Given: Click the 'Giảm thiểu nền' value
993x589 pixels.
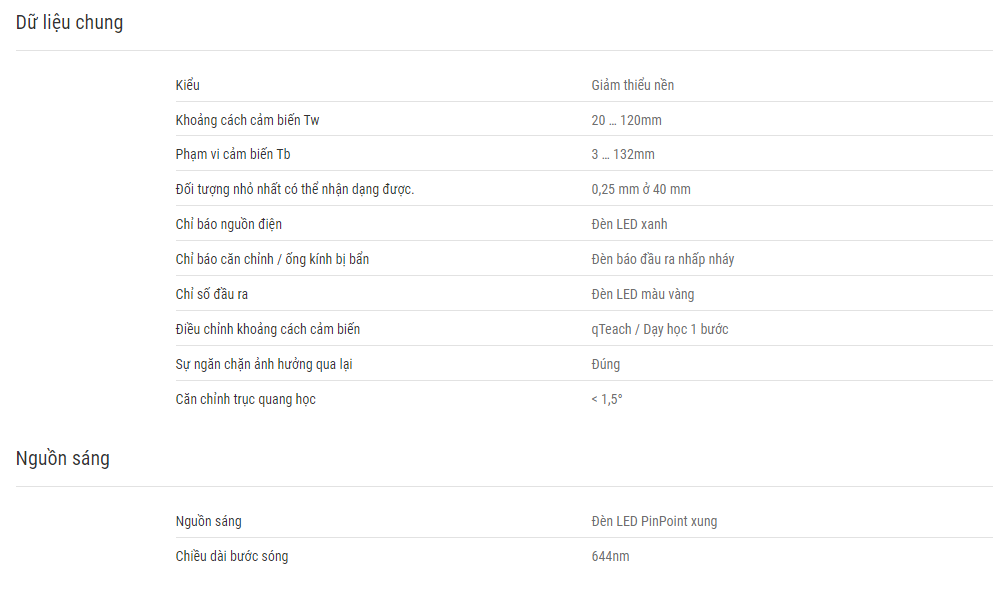Looking at the screenshot, I should point(633,85).
